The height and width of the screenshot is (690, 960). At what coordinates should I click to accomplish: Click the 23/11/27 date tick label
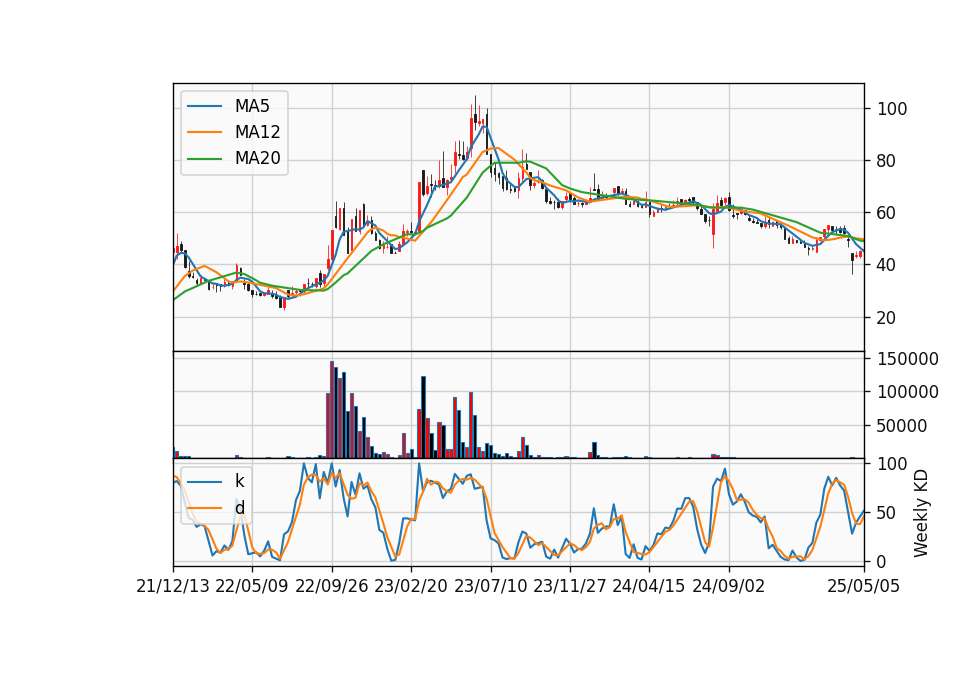(570, 586)
